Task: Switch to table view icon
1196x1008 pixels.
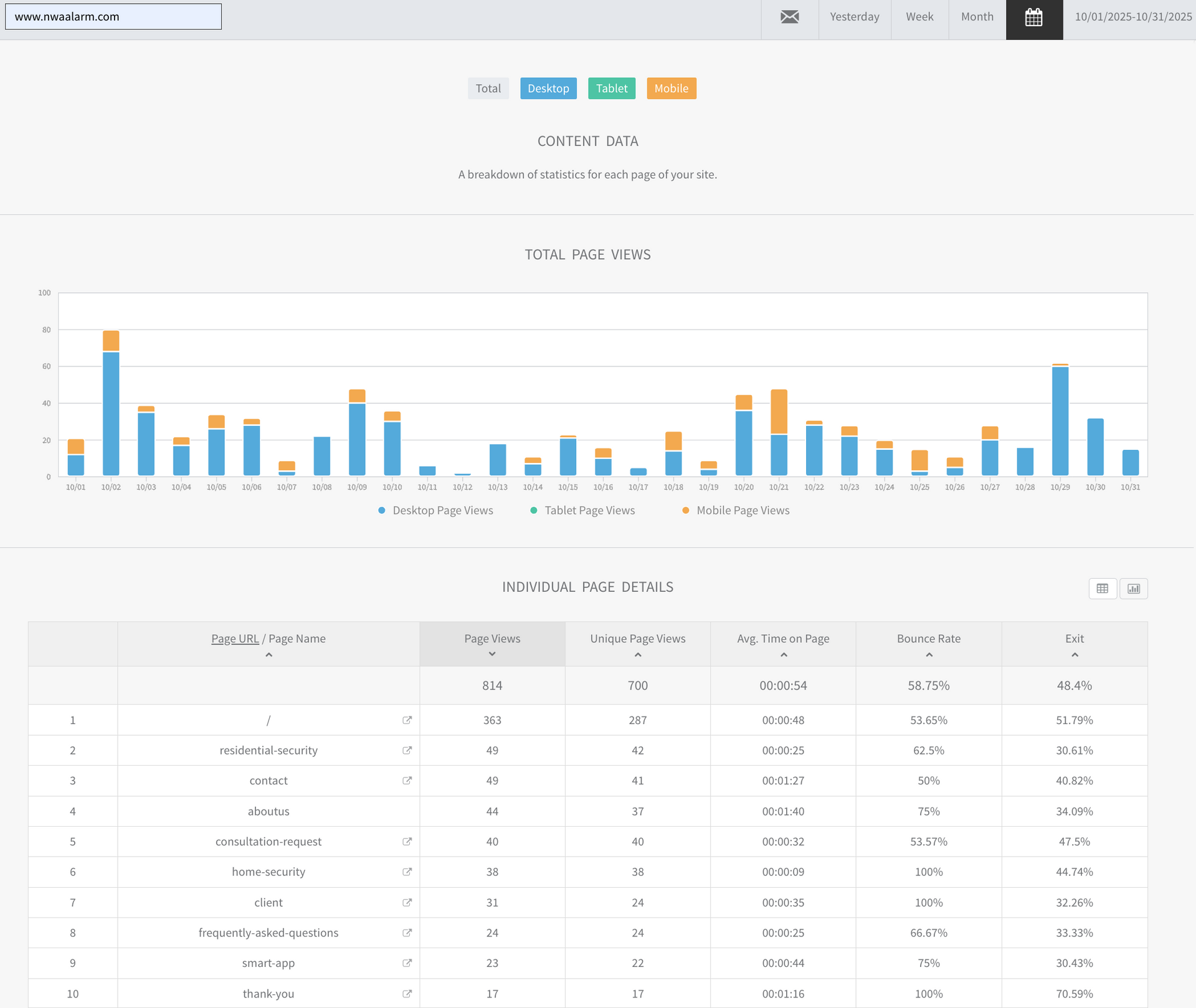Action: (1102, 588)
